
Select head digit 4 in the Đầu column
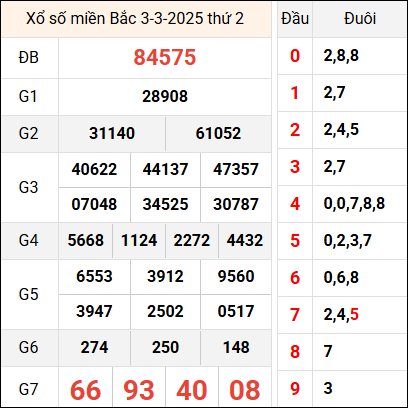[x=295, y=204]
